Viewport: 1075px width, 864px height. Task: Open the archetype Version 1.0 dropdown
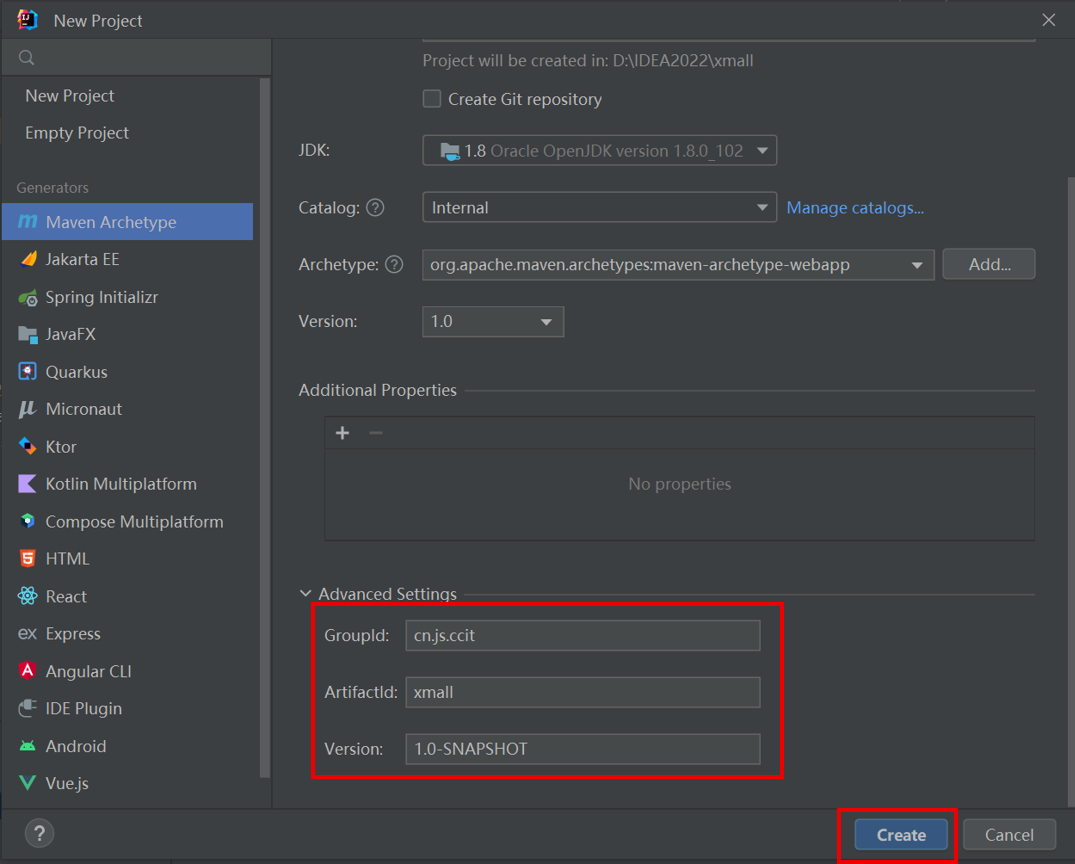point(493,322)
